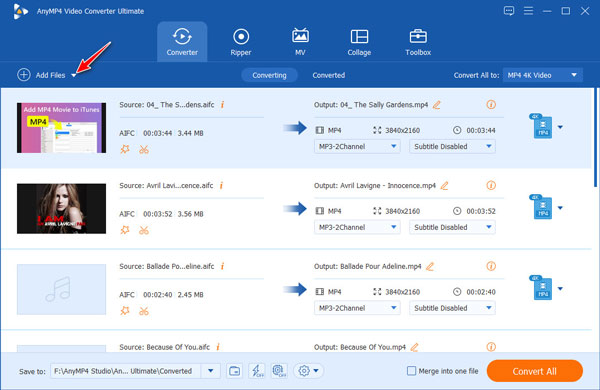Screen dimensions: 600x390
Task: Open subtitle dropdown for Ballade Pour Adeline
Action: [452, 308]
